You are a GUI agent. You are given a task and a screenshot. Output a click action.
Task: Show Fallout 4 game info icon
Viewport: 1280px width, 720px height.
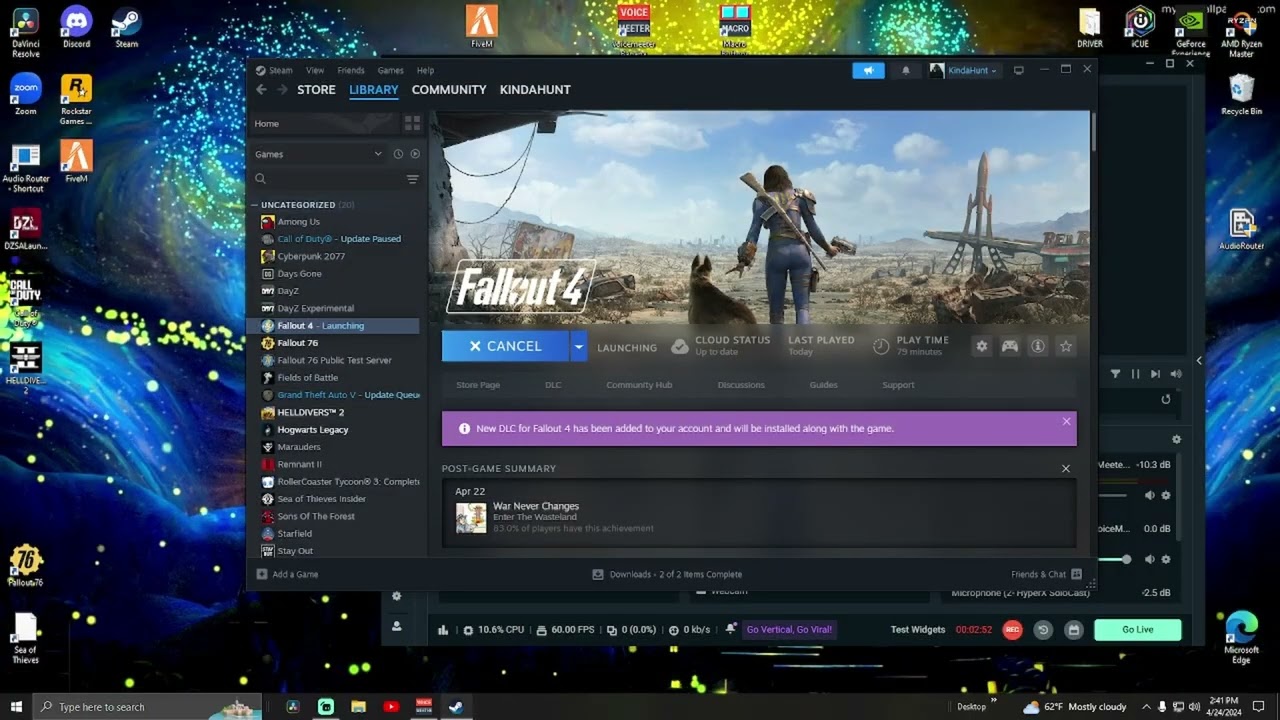1038,346
